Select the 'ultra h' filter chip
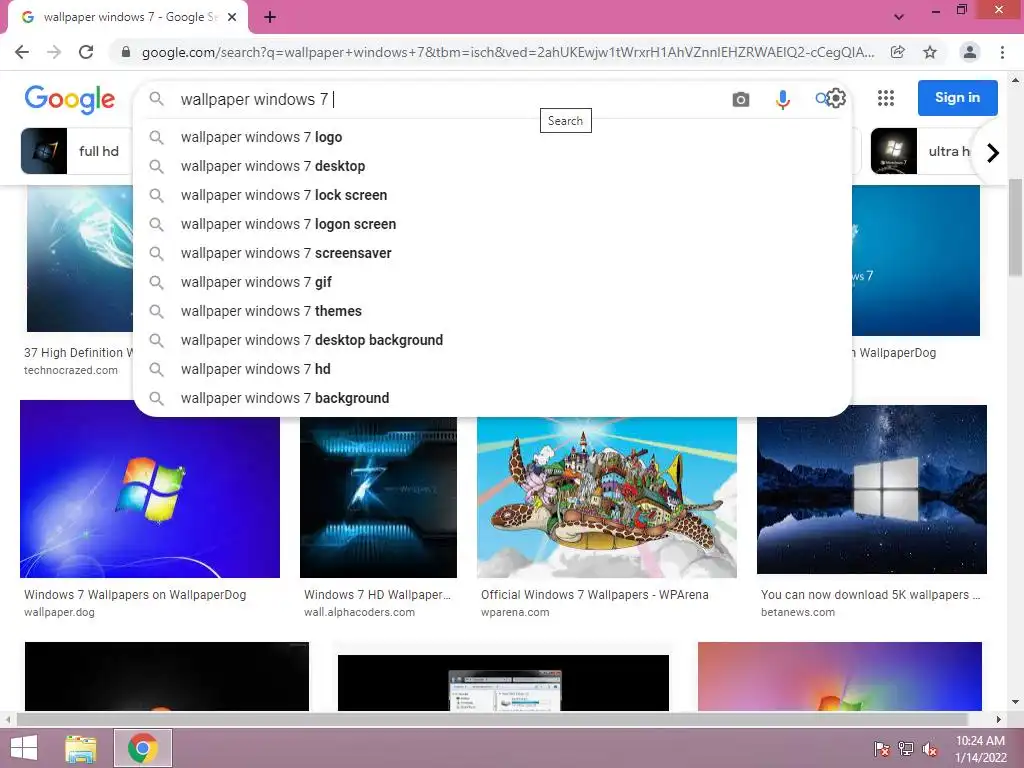 click(x=923, y=151)
